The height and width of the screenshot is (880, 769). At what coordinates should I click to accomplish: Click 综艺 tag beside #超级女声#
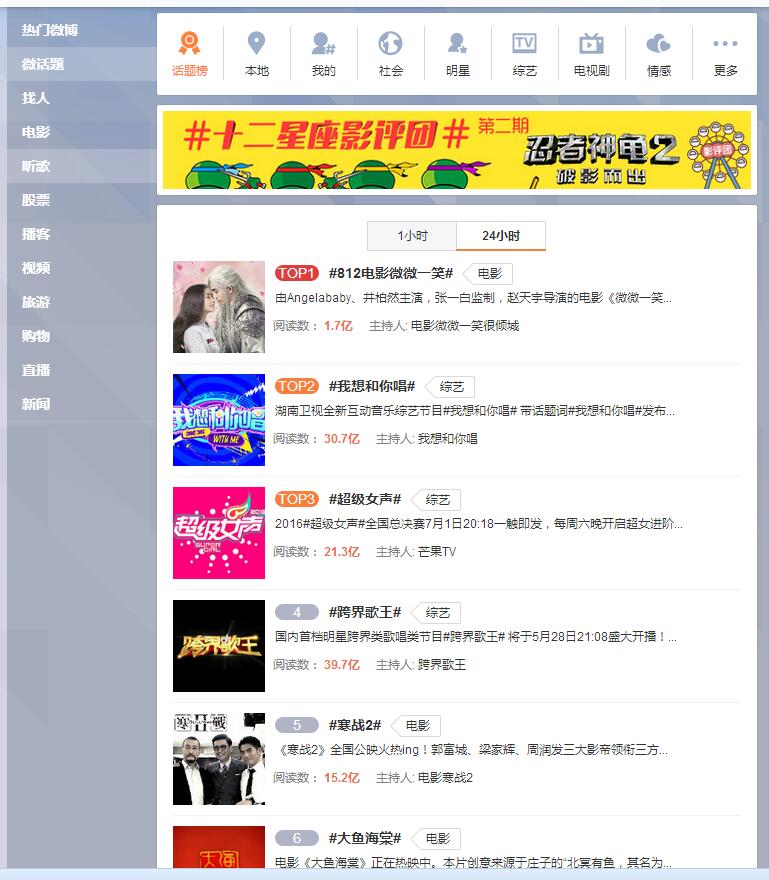point(437,500)
